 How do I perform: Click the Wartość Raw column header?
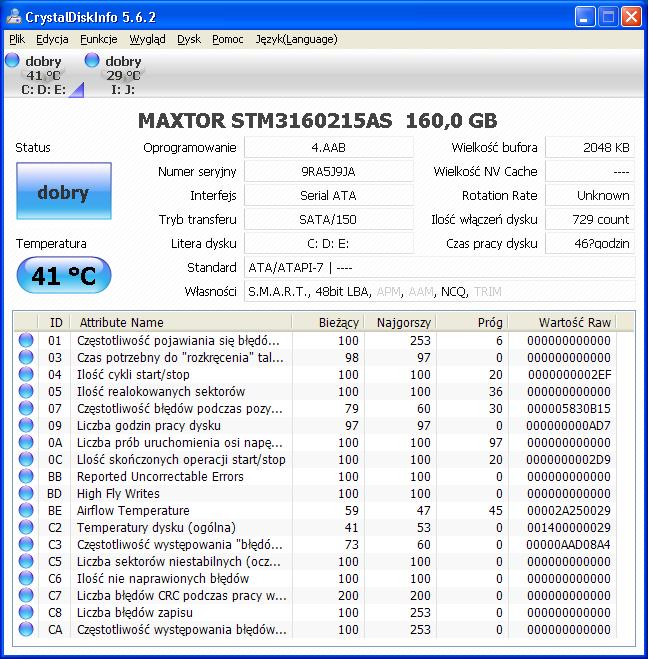[562, 322]
